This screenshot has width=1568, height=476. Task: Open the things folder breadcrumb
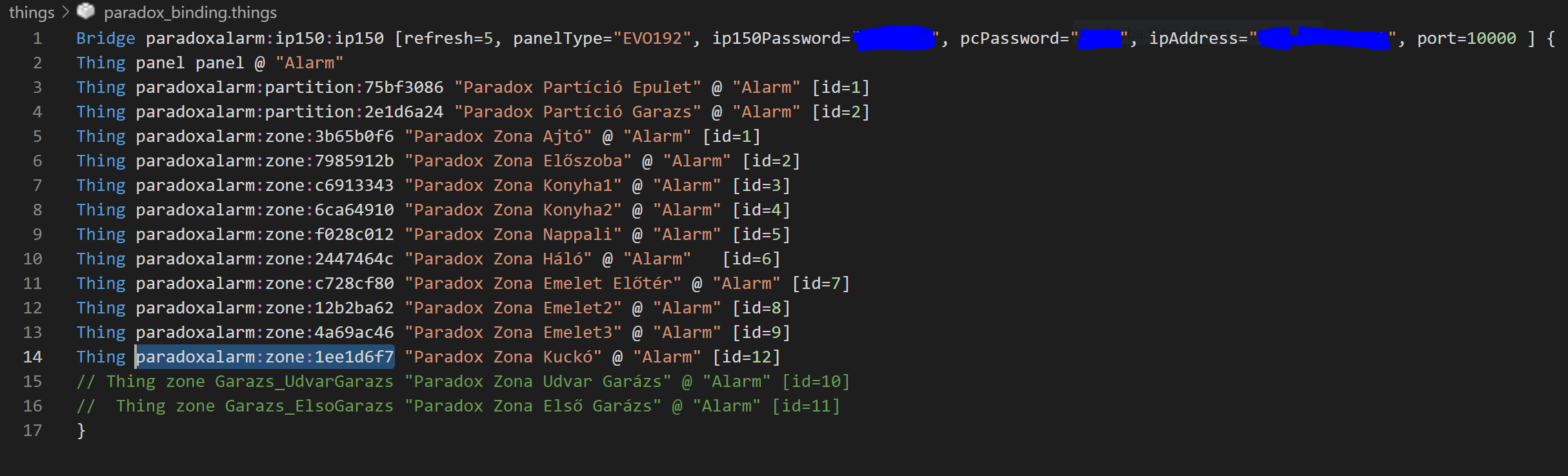32,12
